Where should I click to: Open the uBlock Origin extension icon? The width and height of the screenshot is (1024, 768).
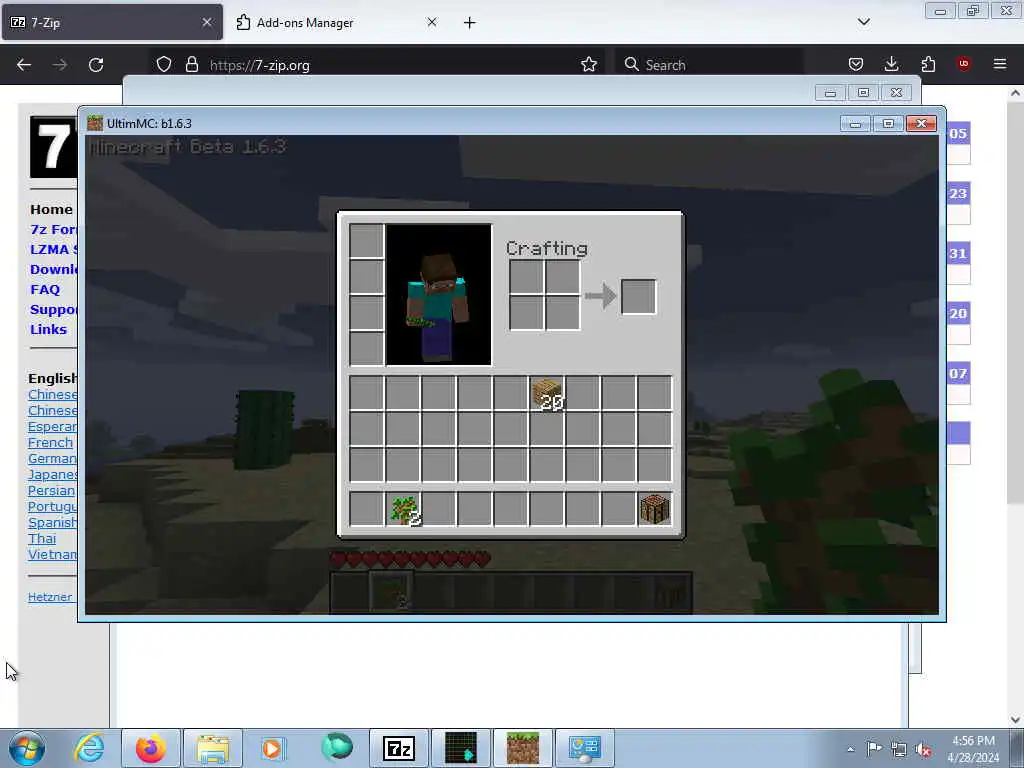963,64
